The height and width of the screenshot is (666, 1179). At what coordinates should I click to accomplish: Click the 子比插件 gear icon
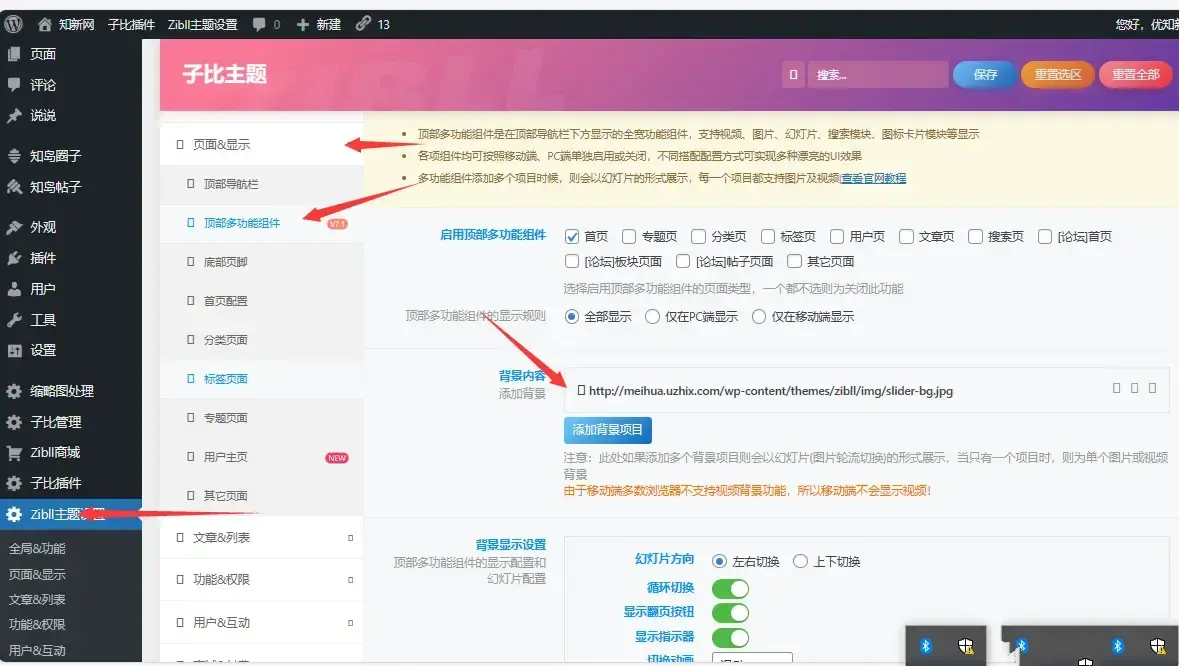(x=14, y=483)
